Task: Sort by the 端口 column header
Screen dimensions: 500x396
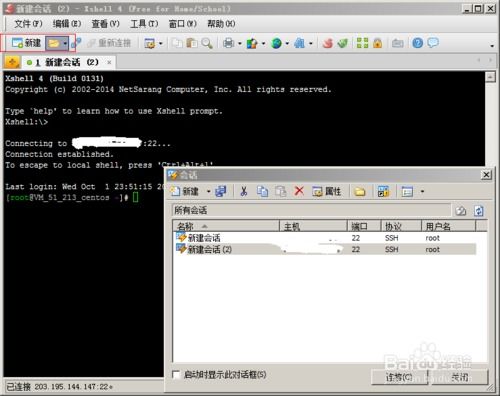Action: 364,226
